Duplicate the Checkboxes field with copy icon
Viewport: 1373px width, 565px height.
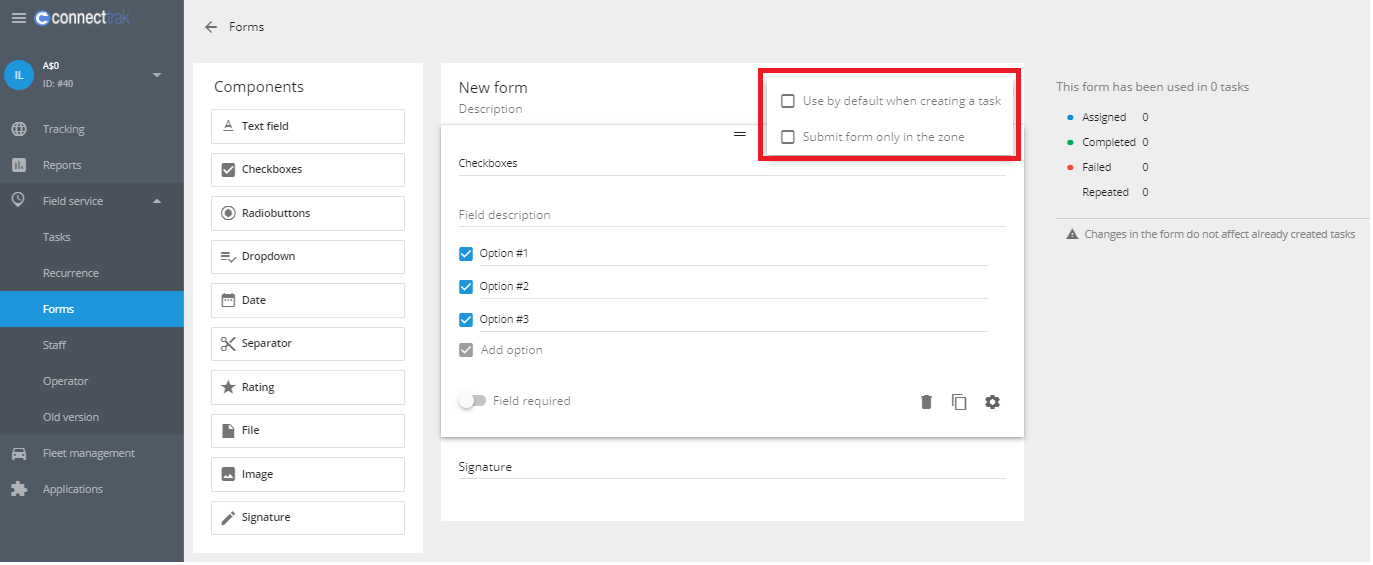959,402
